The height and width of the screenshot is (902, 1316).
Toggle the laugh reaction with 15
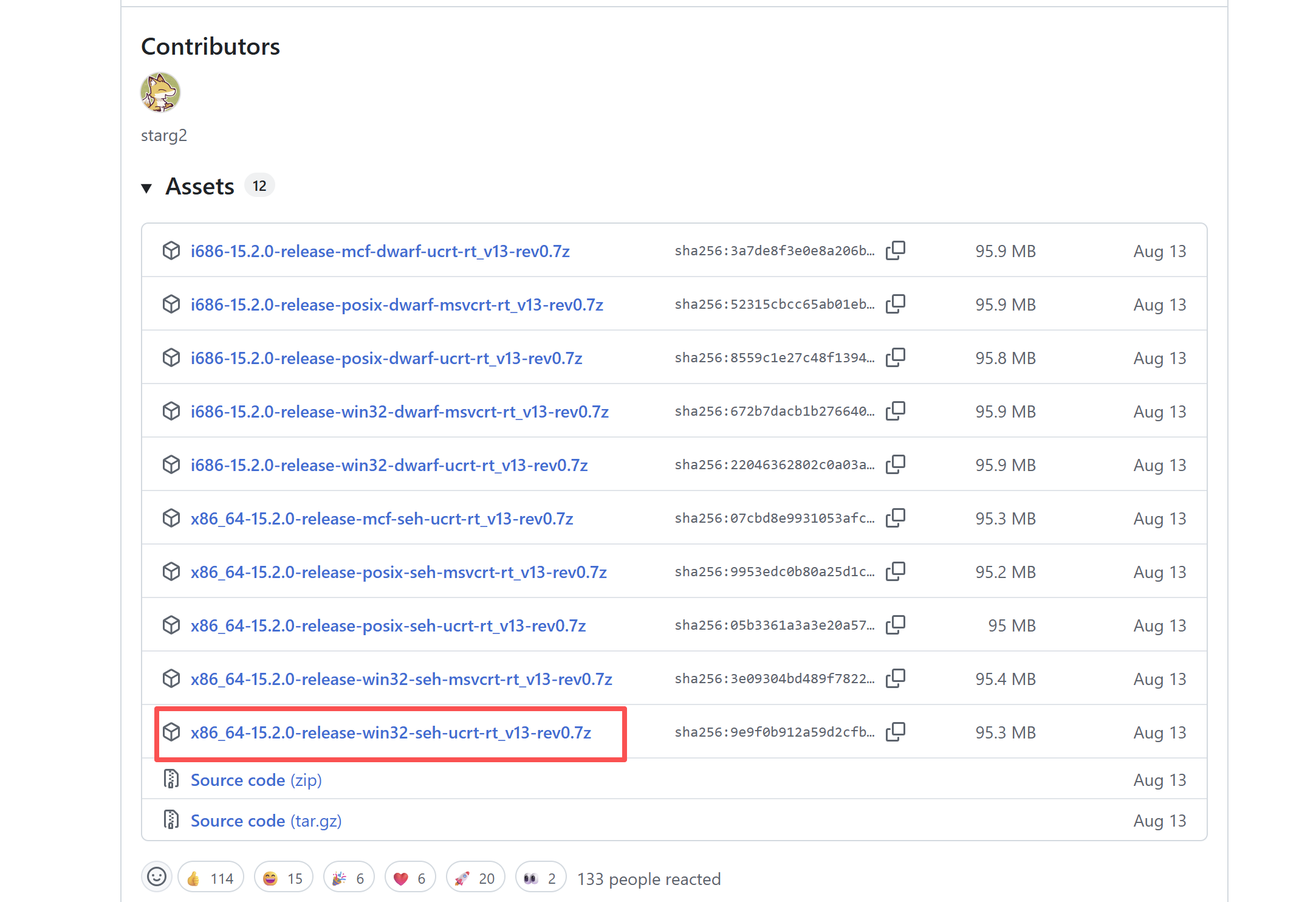(x=283, y=878)
